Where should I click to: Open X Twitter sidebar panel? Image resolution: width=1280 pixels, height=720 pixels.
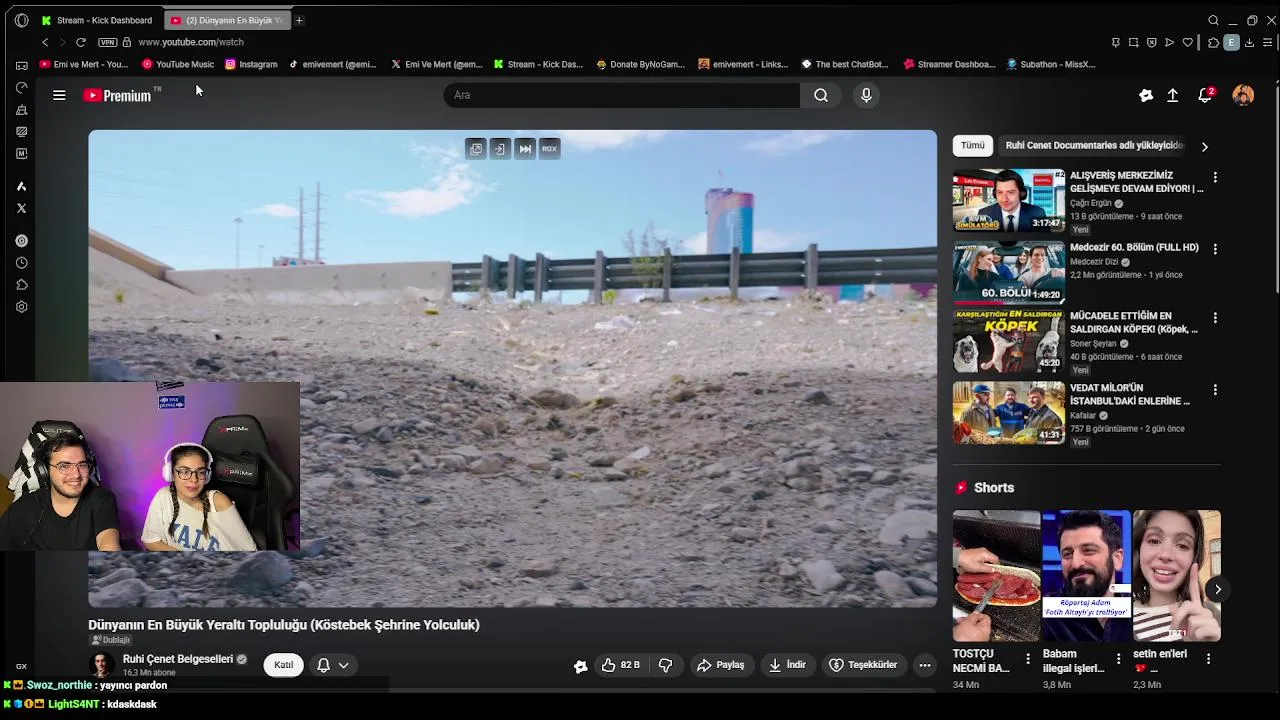[21, 208]
